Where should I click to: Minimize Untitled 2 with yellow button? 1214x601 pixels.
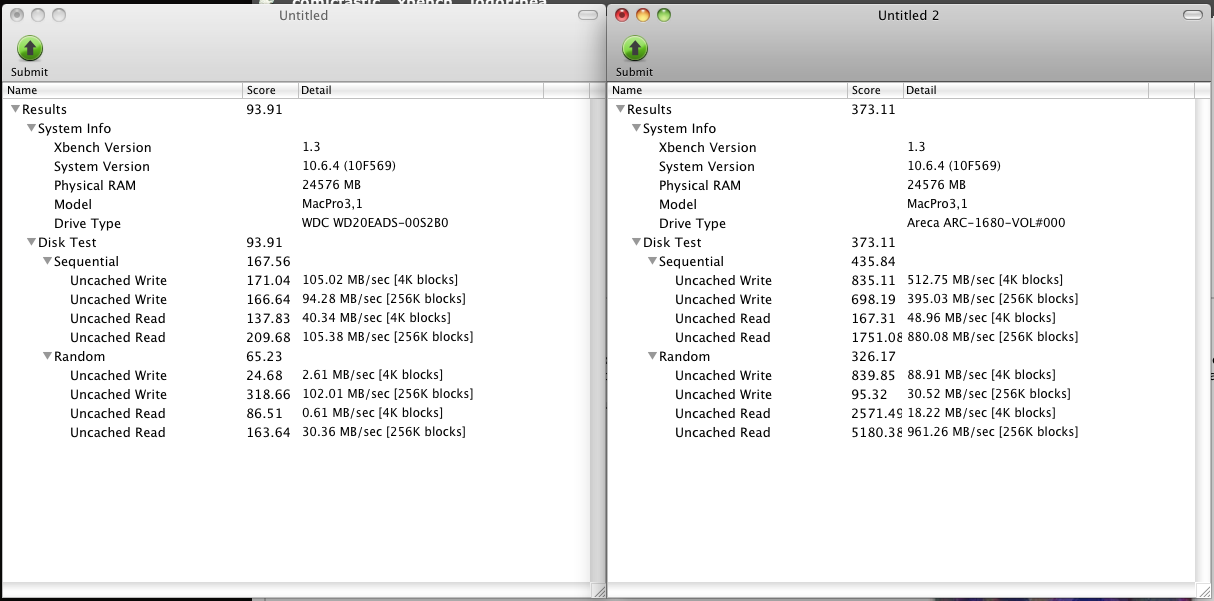[642, 15]
